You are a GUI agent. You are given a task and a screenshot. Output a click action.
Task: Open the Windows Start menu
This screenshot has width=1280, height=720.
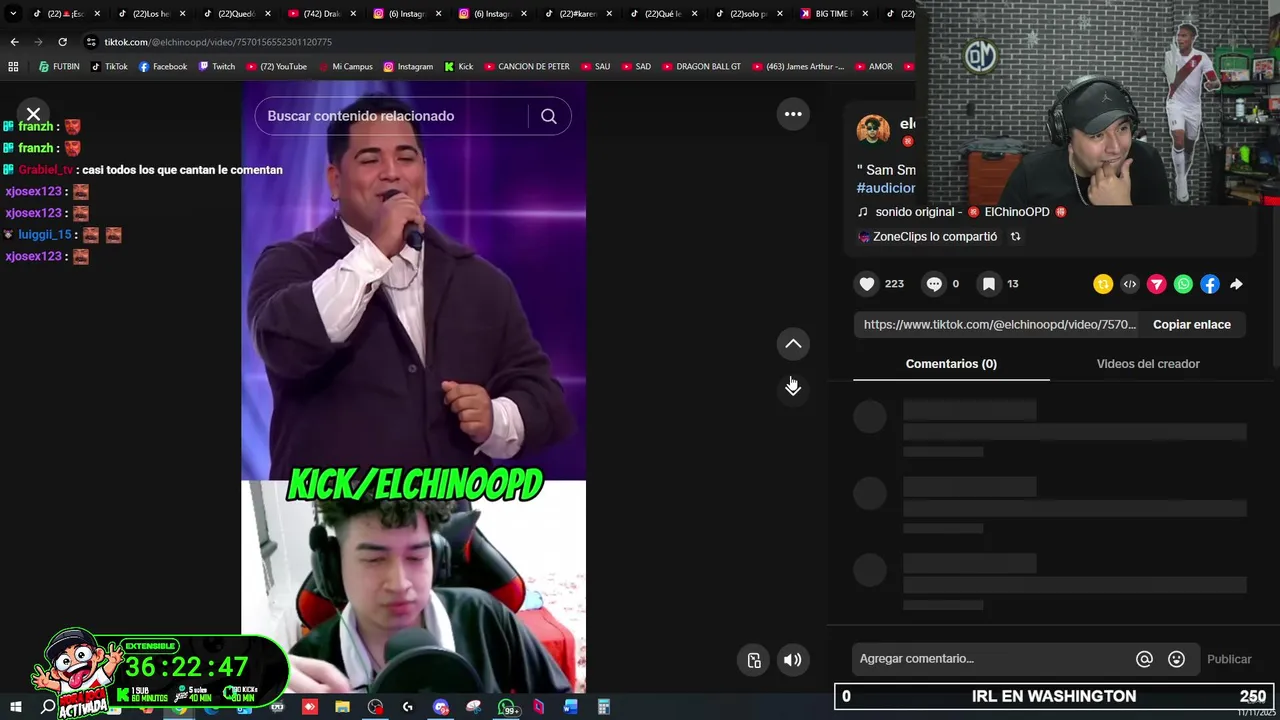[x=15, y=708]
